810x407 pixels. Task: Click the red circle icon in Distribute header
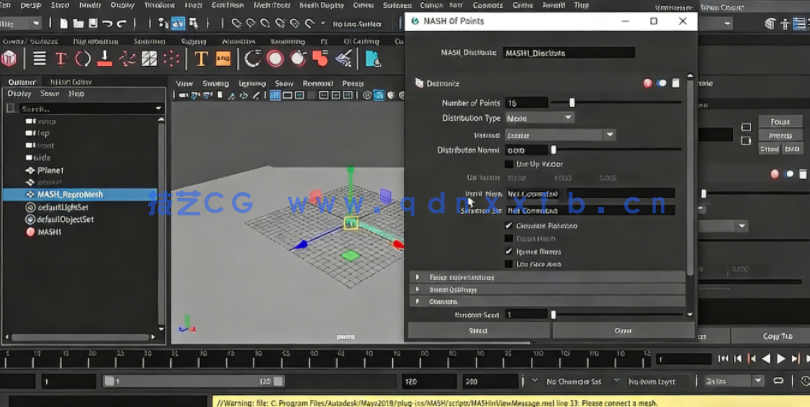(x=648, y=83)
